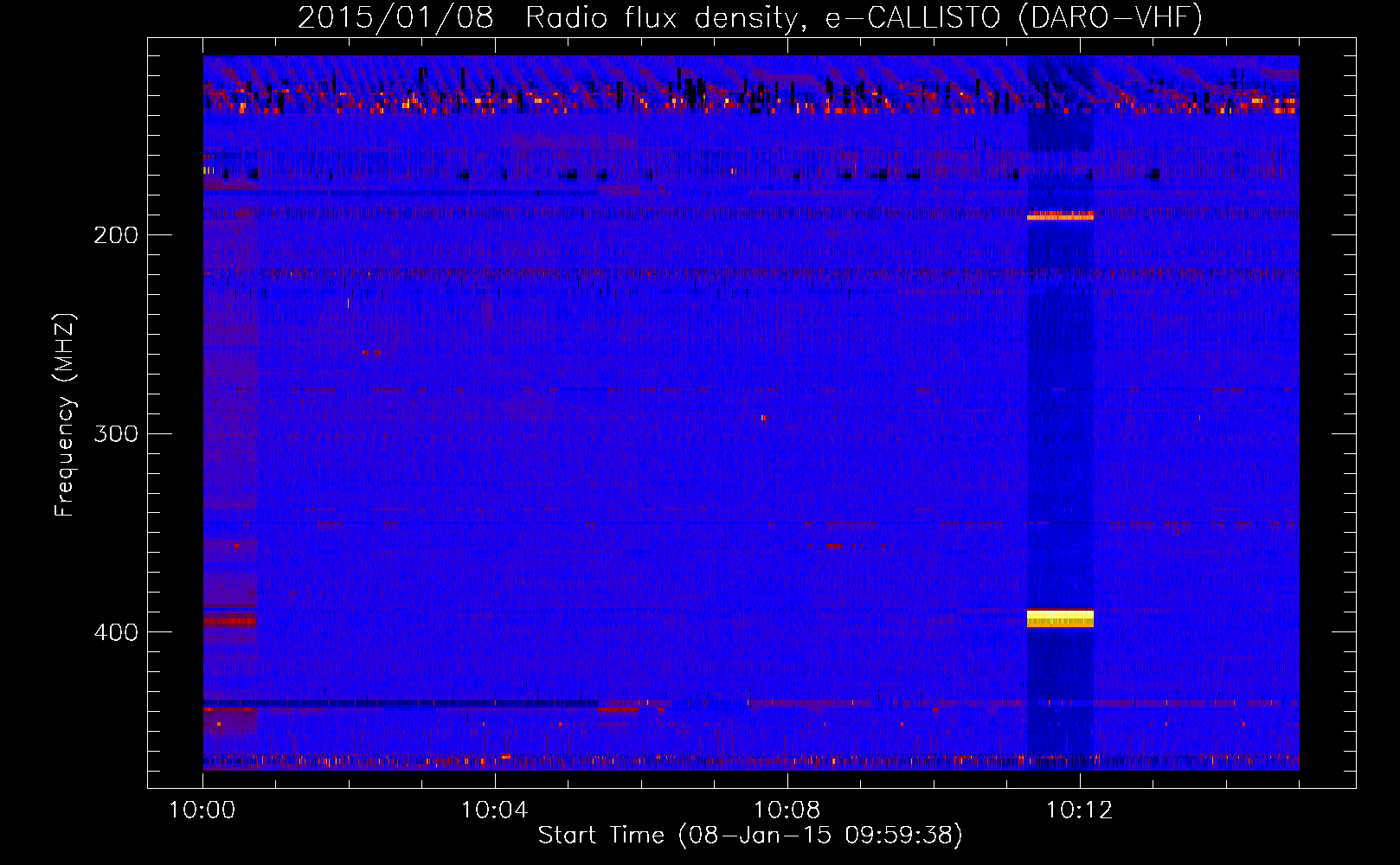The image size is (1400, 865).
Task: Click the 10:04 time tick label
Action: (x=495, y=811)
